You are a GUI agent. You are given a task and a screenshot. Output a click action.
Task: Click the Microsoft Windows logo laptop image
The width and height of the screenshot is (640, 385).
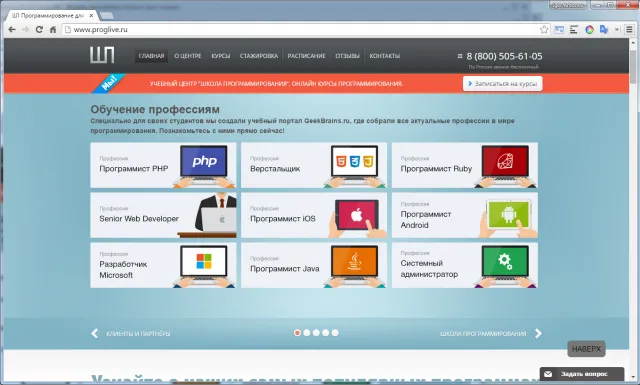tap(204, 266)
